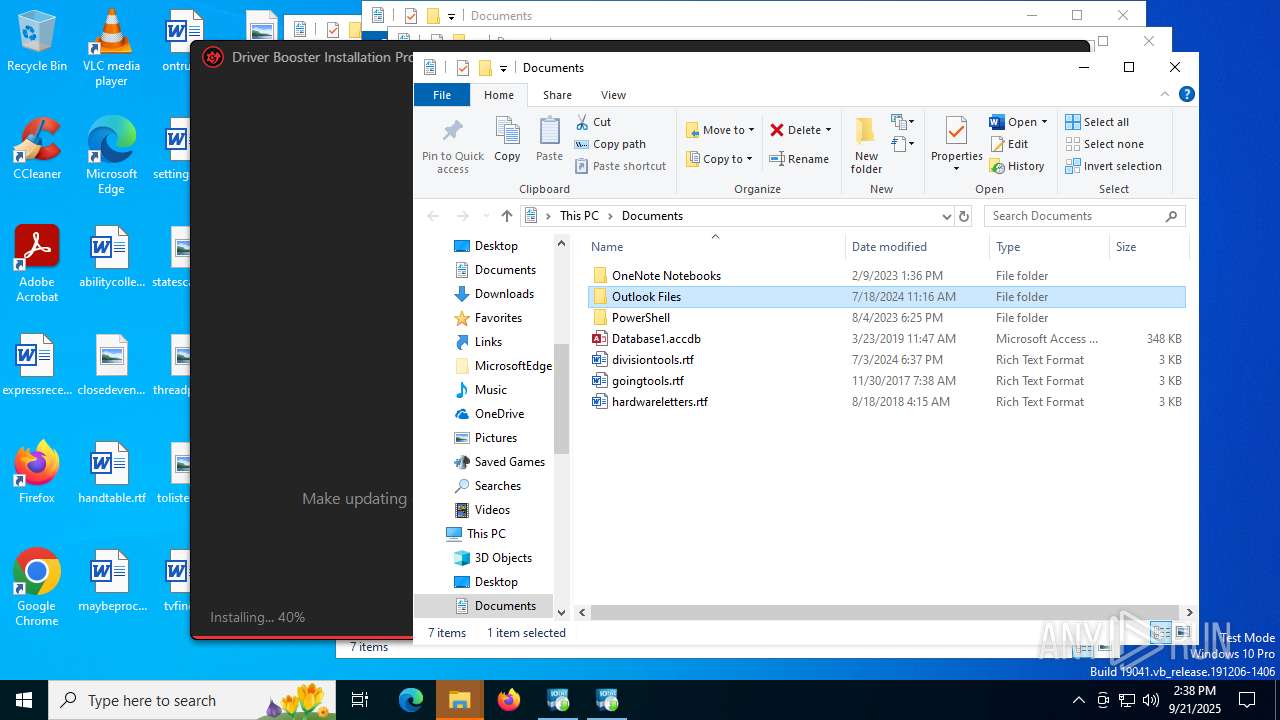Select the OneNote Notebooks folder
The width and height of the screenshot is (1280, 720).
click(666, 276)
